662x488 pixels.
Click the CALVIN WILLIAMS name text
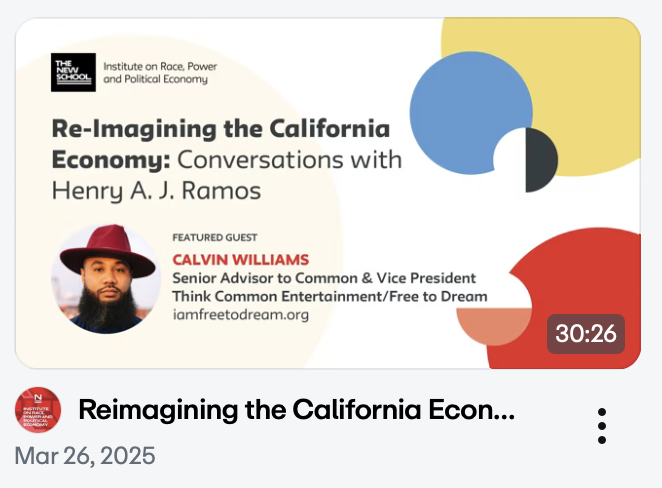tap(241, 260)
